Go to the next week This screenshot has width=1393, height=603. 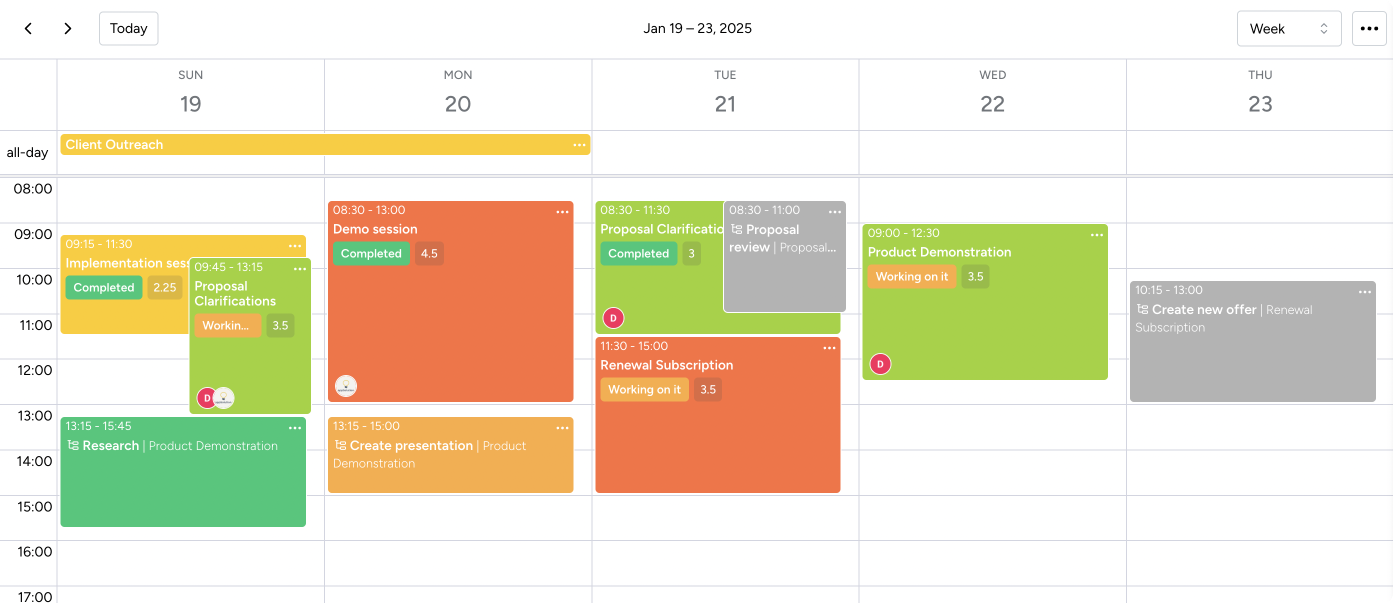tap(68, 29)
